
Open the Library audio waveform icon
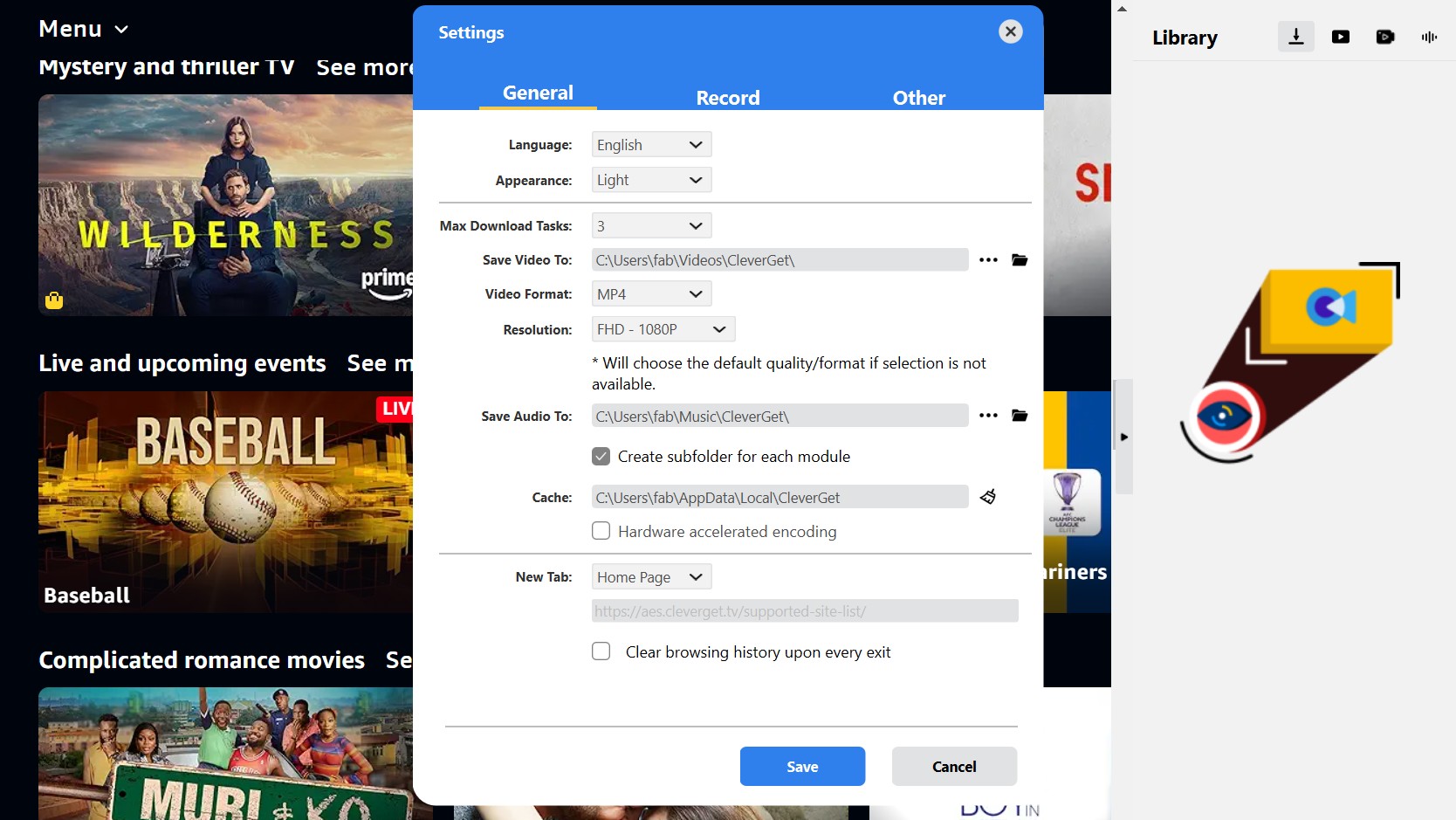[x=1429, y=37]
